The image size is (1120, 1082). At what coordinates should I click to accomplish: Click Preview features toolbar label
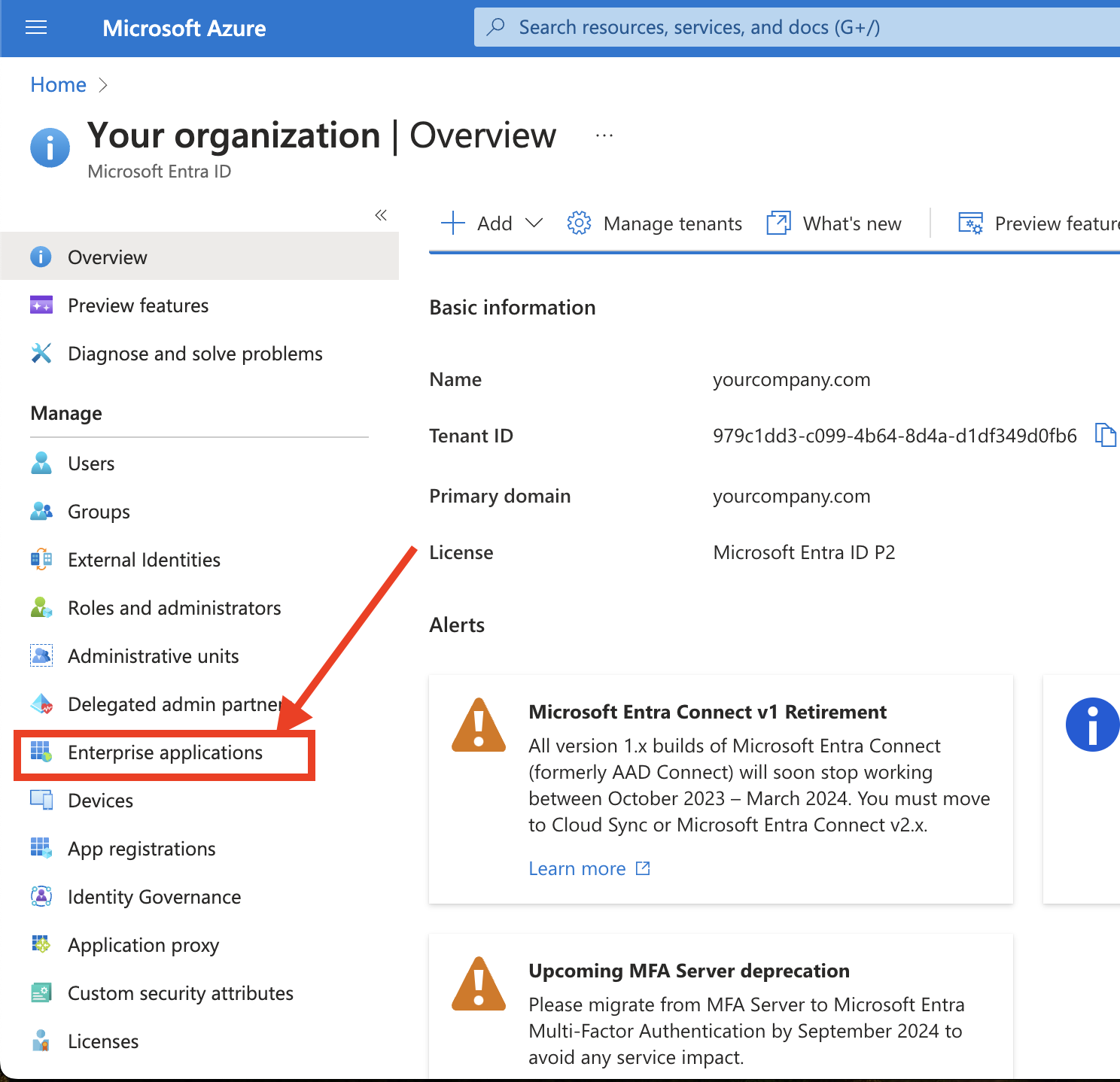point(1058,223)
